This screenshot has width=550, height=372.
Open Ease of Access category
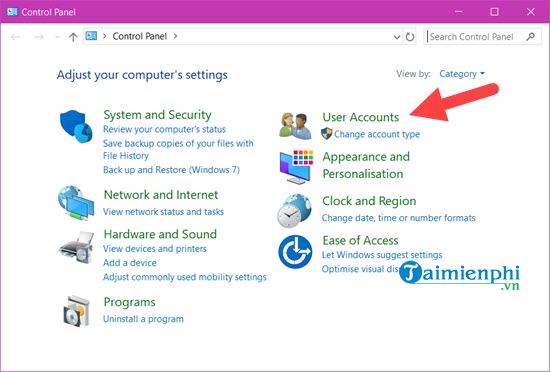360,240
